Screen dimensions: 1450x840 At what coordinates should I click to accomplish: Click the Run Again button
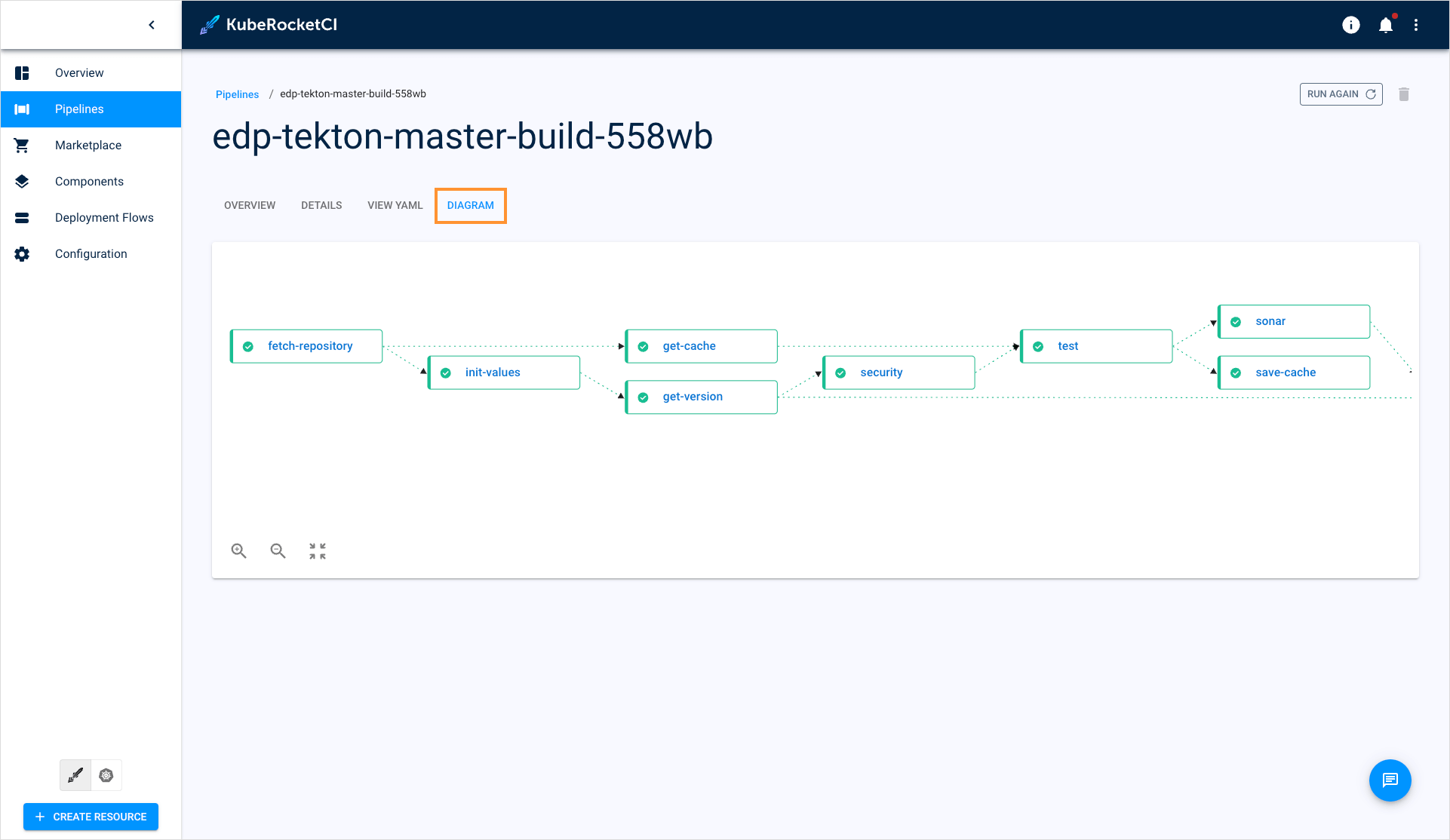click(x=1341, y=94)
